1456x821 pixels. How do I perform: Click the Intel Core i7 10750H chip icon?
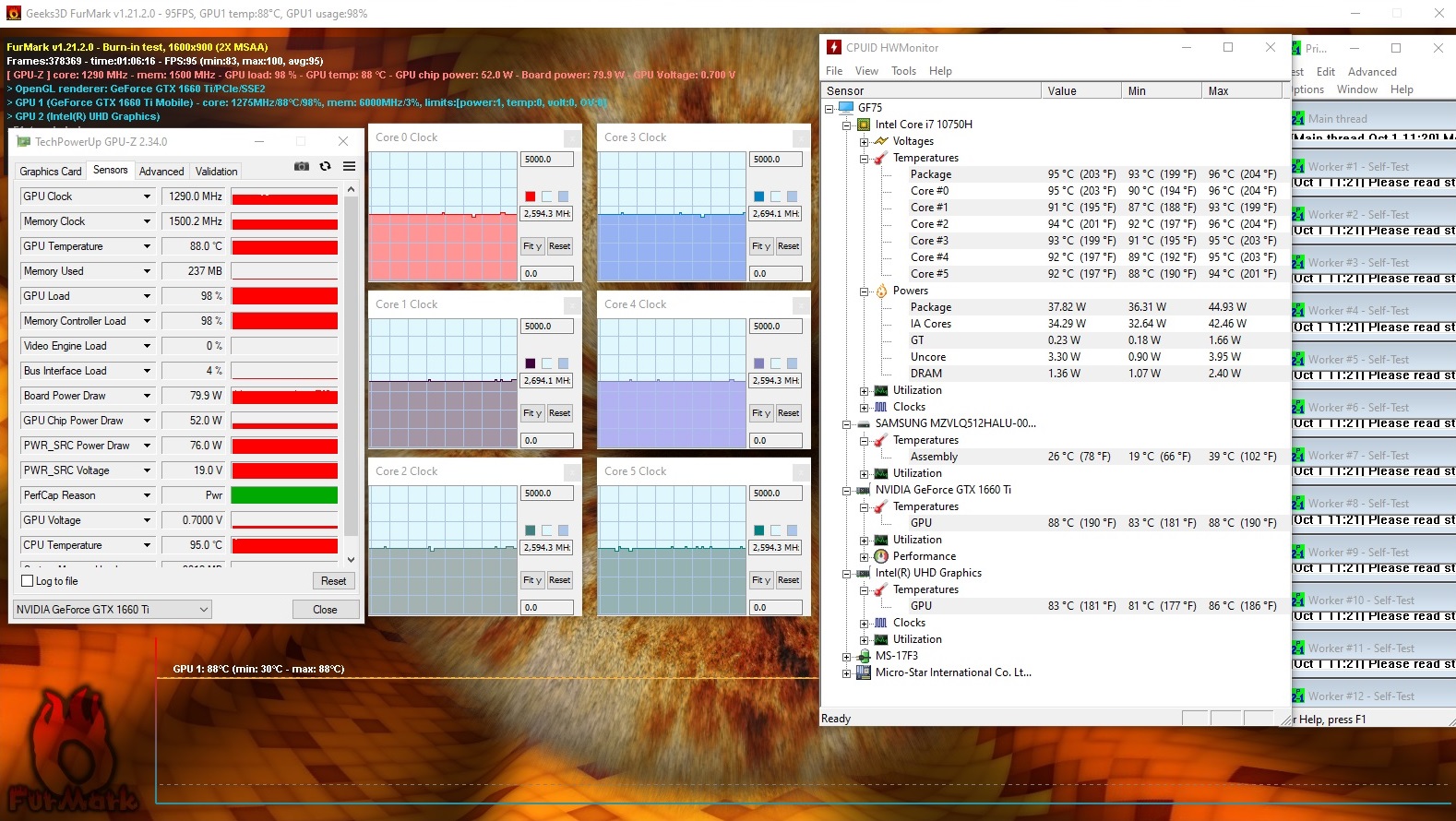pos(864,125)
